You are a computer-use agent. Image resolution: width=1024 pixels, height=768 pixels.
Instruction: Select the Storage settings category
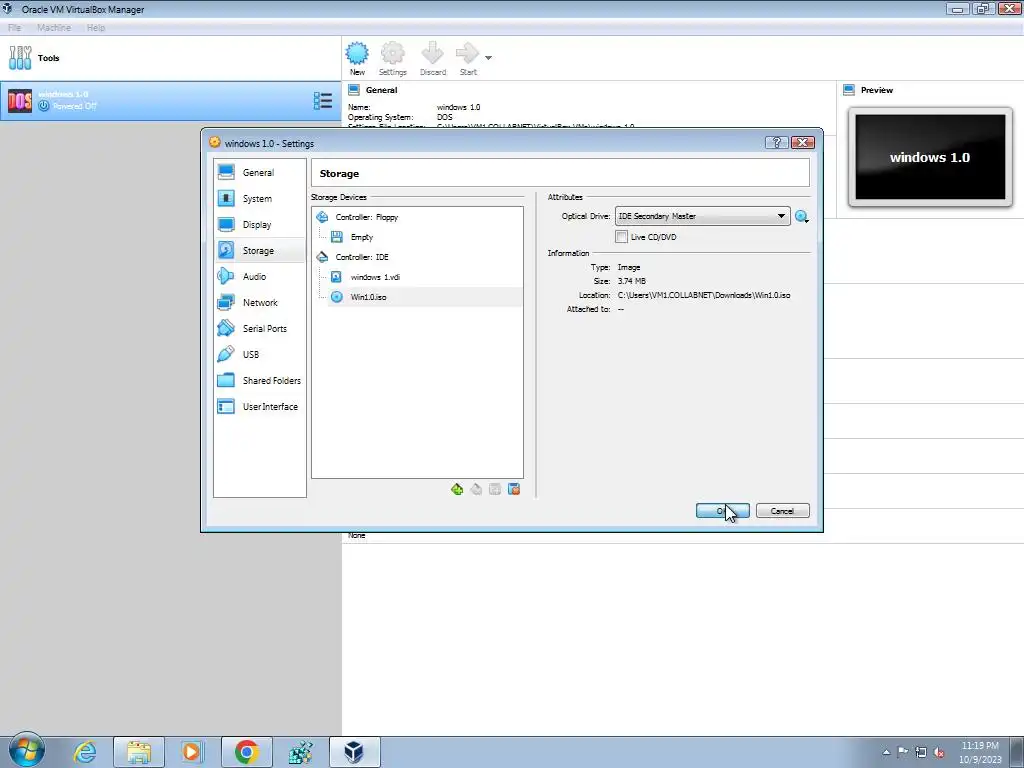tap(259, 251)
